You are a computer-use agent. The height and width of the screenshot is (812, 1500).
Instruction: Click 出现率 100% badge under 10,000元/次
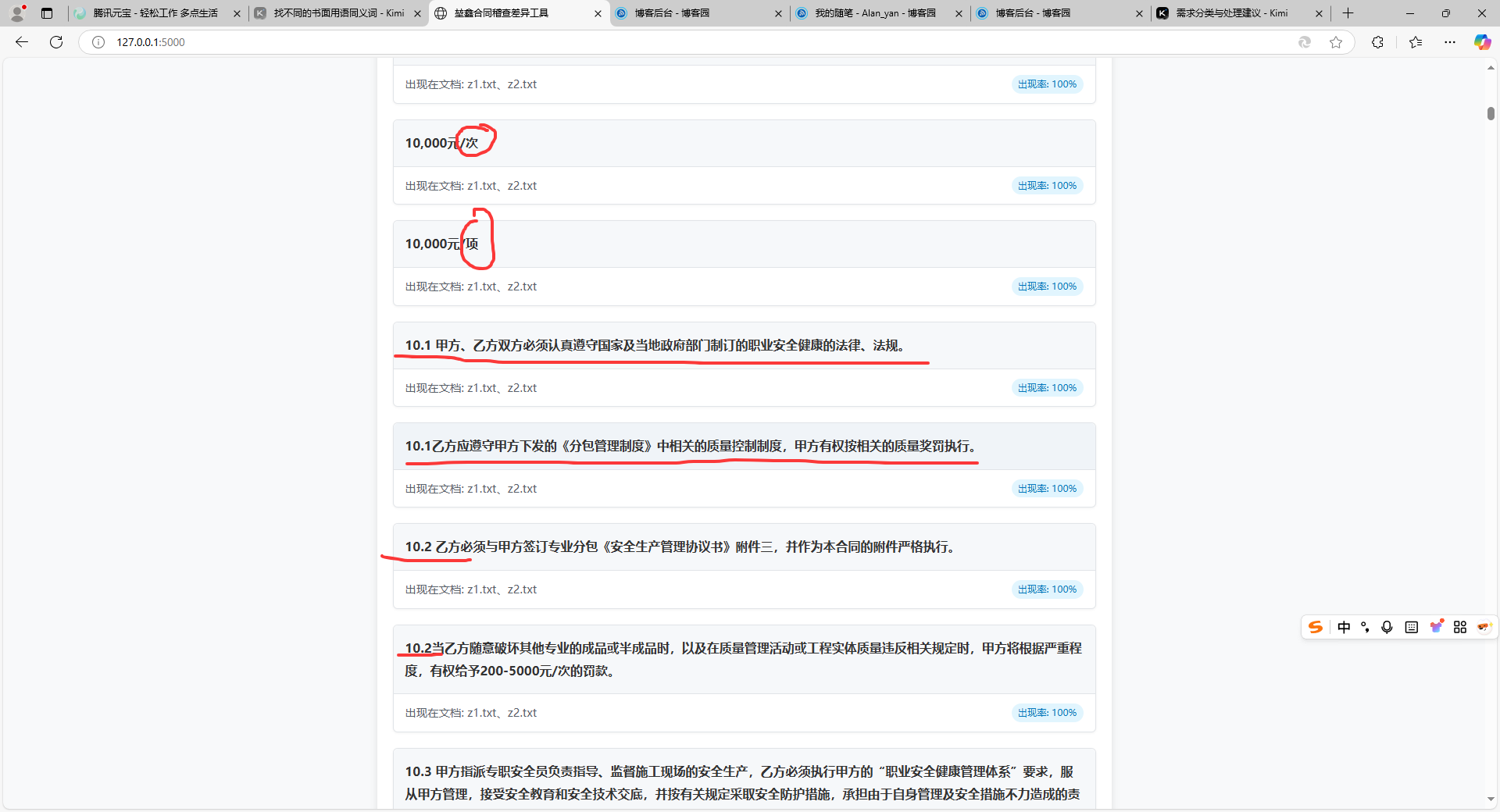(x=1047, y=186)
